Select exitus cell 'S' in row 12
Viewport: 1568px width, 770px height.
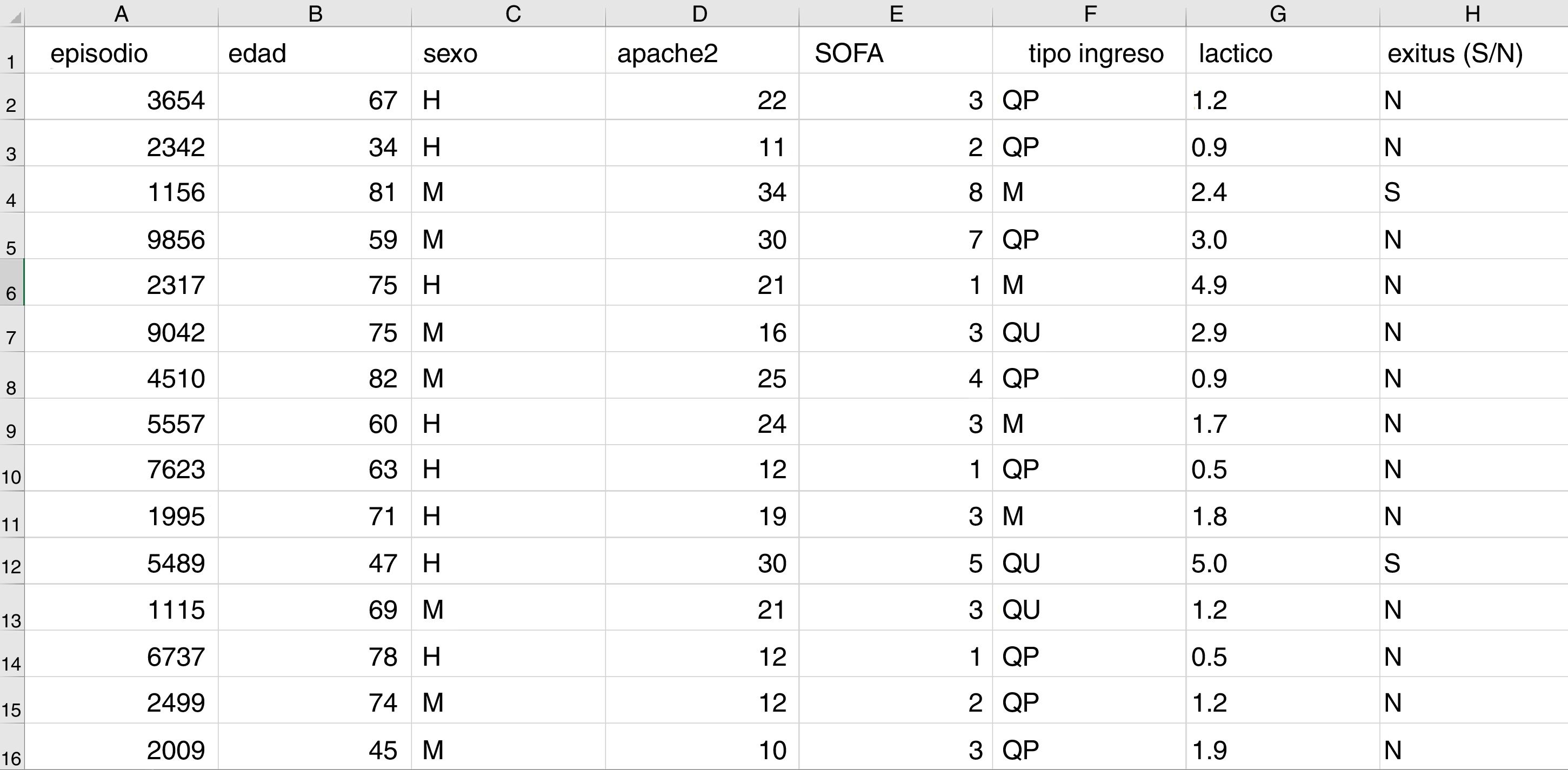coord(1472,563)
